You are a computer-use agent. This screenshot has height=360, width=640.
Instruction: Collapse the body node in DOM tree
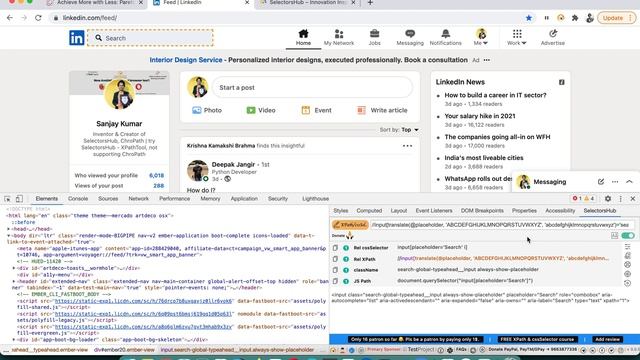(9, 236)
